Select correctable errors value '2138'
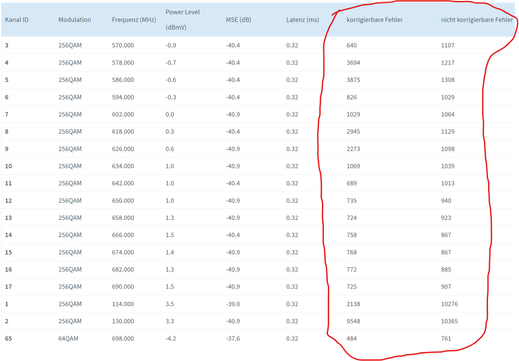This screenshot has width=519, height=361. [x=353, y=304]
